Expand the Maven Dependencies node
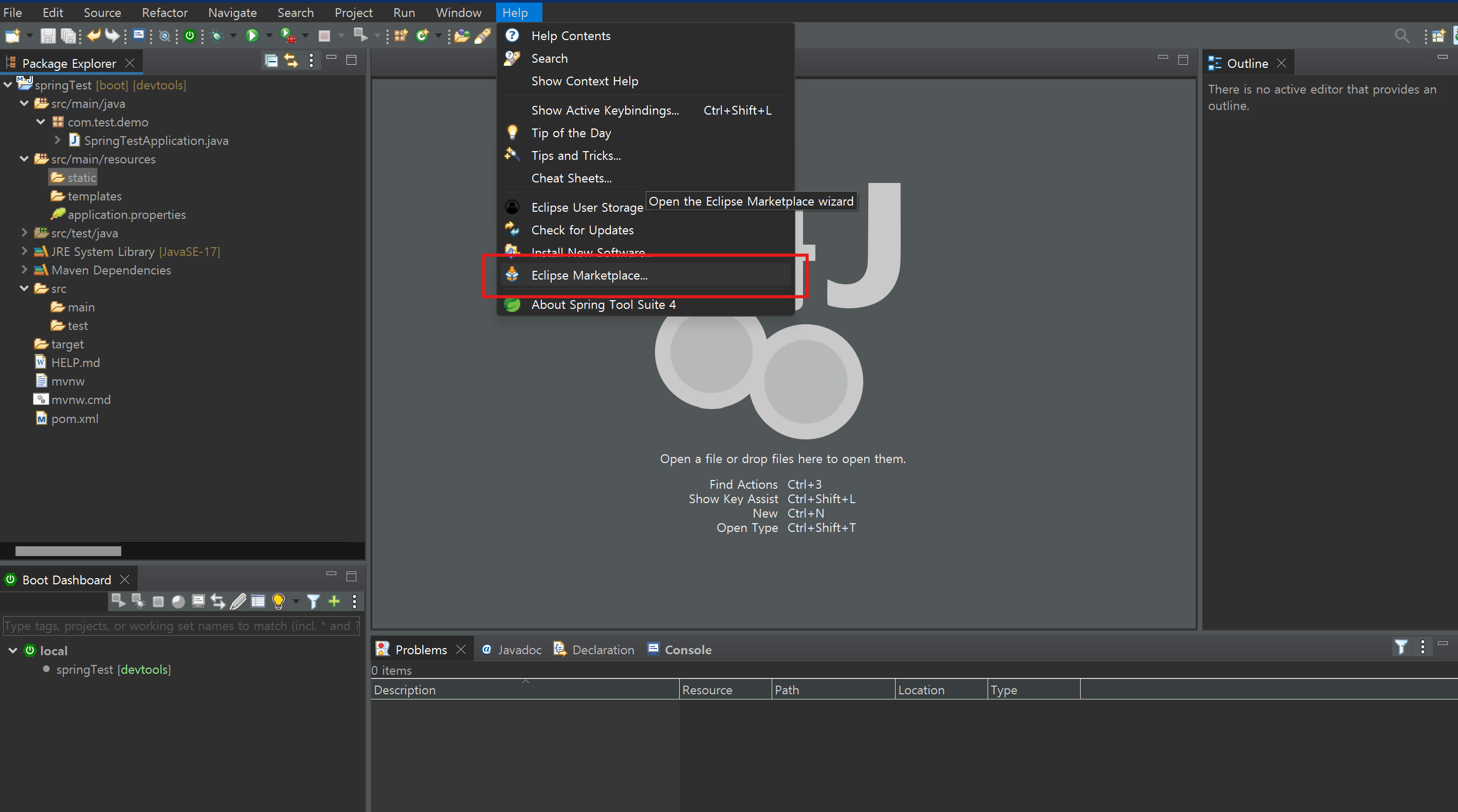Viewport: 1458px width, 812px height. pyautogui.click(x=24, y=270)
